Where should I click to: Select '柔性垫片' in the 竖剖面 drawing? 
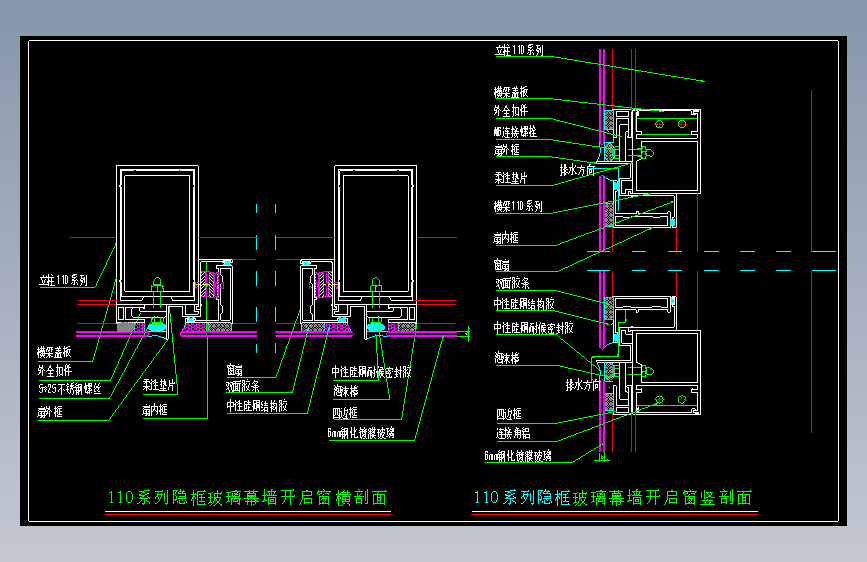click(511, 178)
